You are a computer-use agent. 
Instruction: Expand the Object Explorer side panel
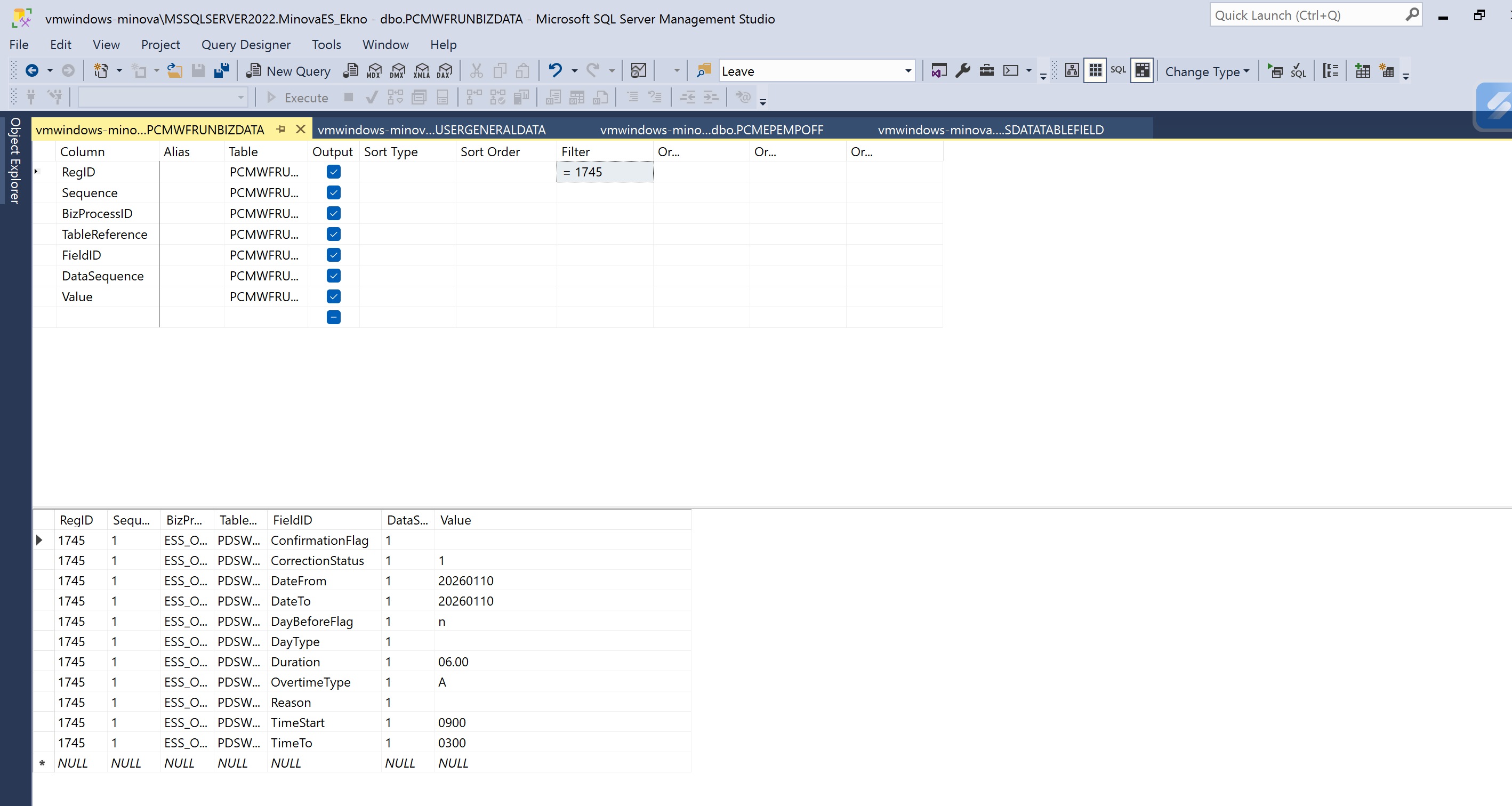tap(15, 160)
